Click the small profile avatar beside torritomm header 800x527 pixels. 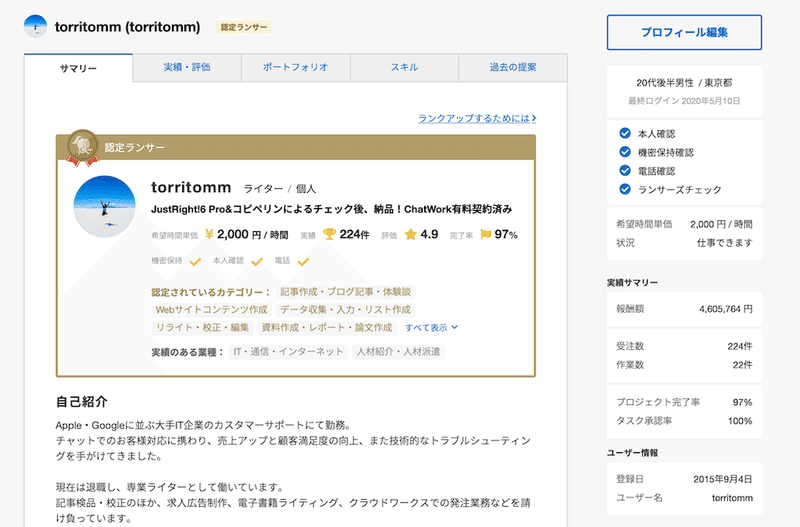tap(35, 27)
